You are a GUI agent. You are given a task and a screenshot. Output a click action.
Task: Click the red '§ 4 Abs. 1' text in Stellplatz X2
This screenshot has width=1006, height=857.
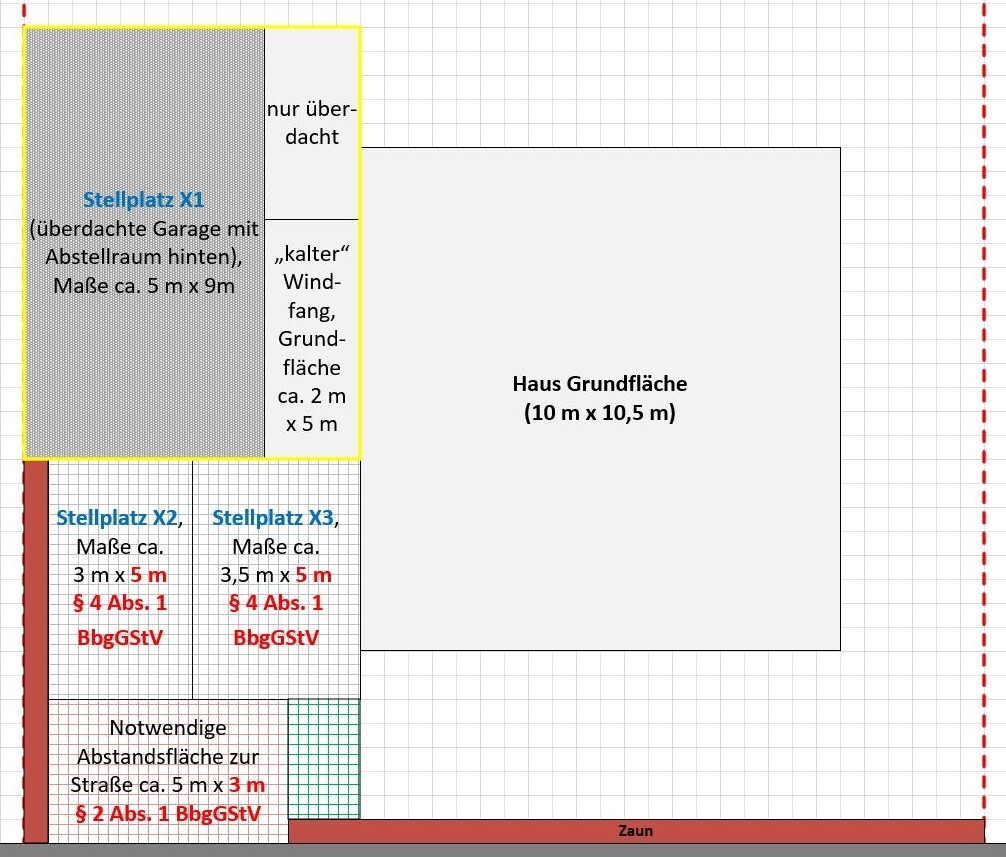pos(122,603)
